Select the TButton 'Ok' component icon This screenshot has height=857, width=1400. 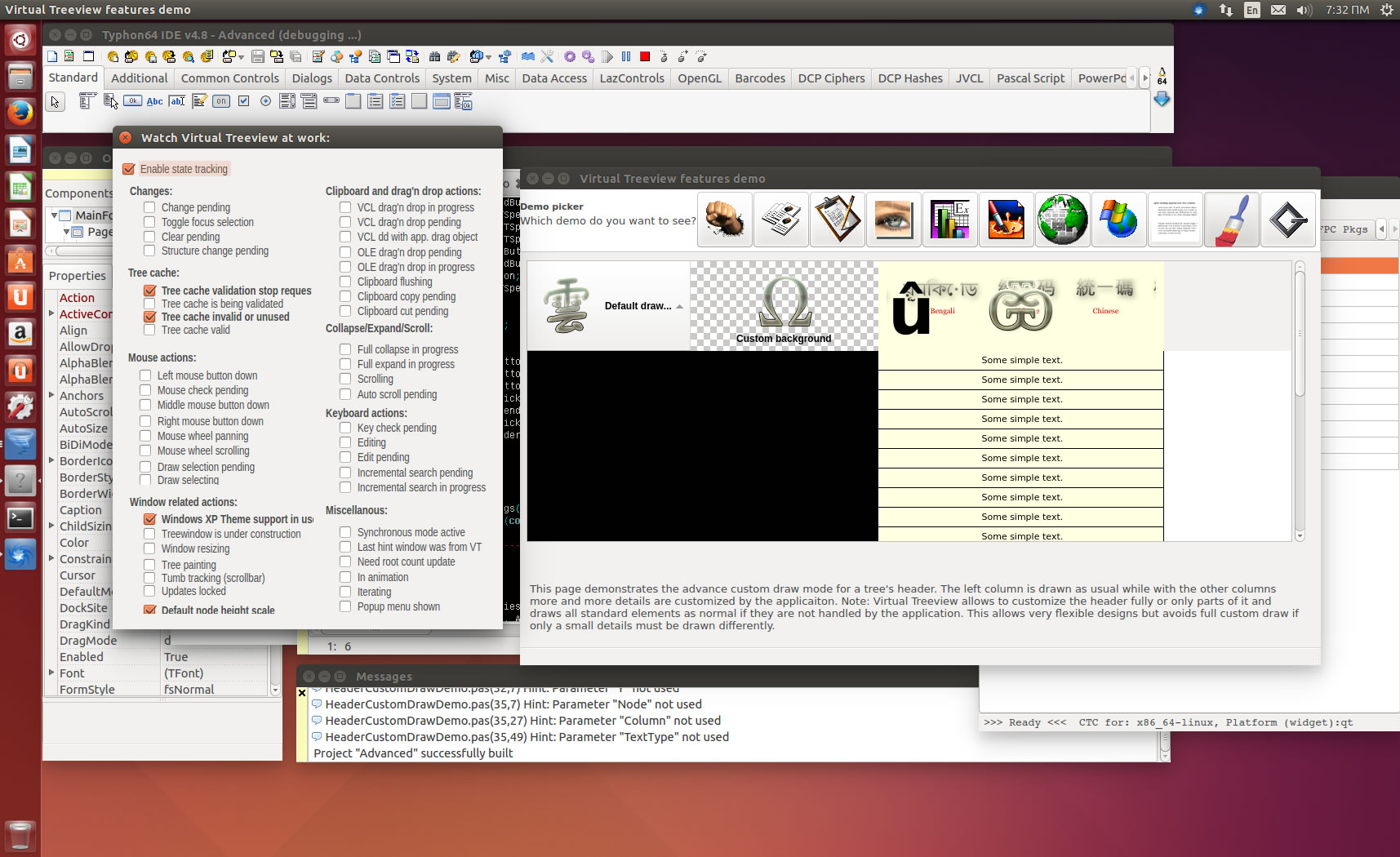point(132,101)
